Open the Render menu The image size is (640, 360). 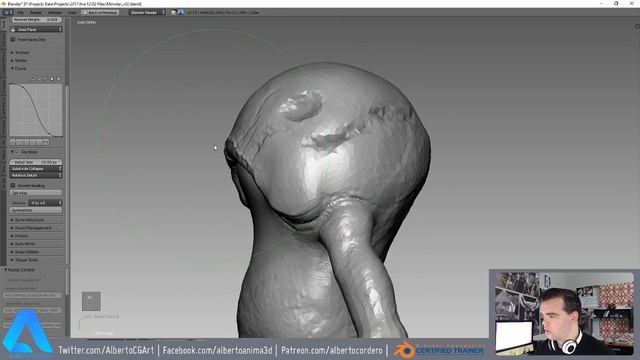point(36,13)
